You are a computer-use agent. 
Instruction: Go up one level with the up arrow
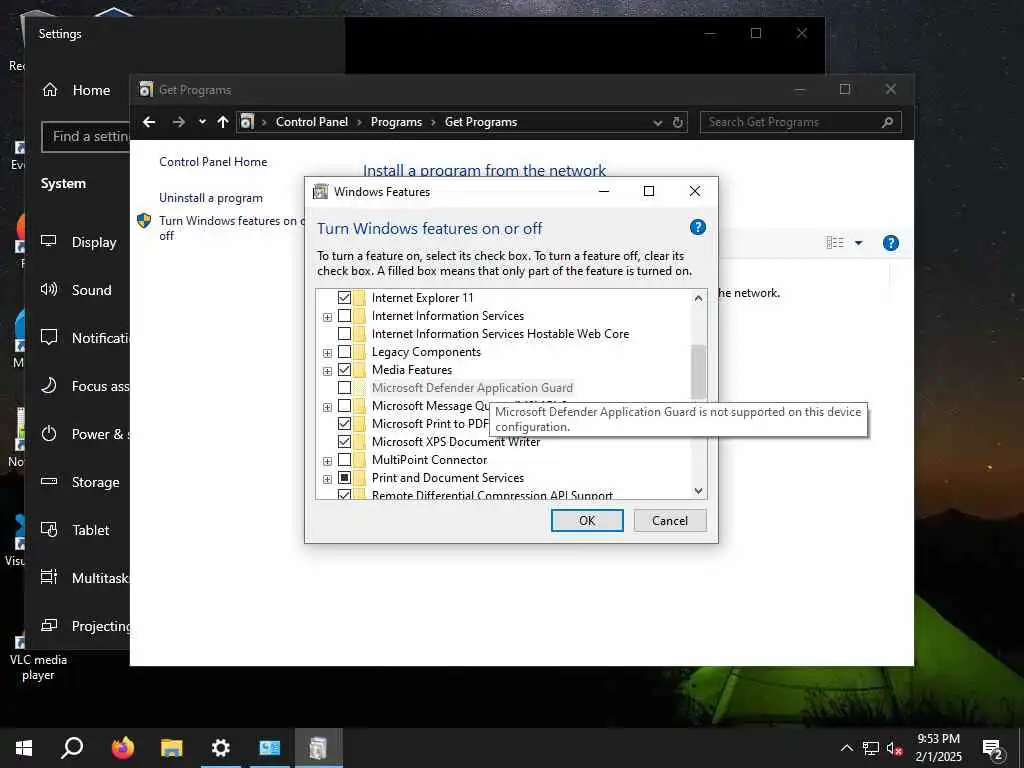(x=223, y=122)
